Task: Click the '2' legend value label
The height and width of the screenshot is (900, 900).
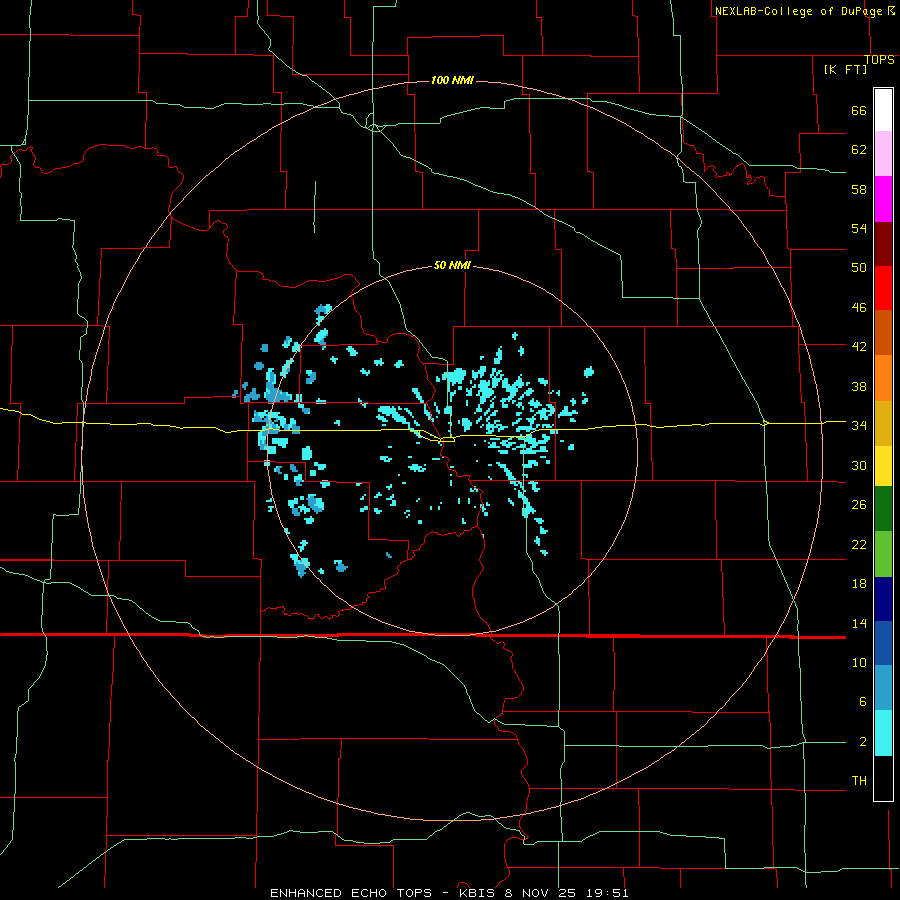Action: click(x=863, y=741)
